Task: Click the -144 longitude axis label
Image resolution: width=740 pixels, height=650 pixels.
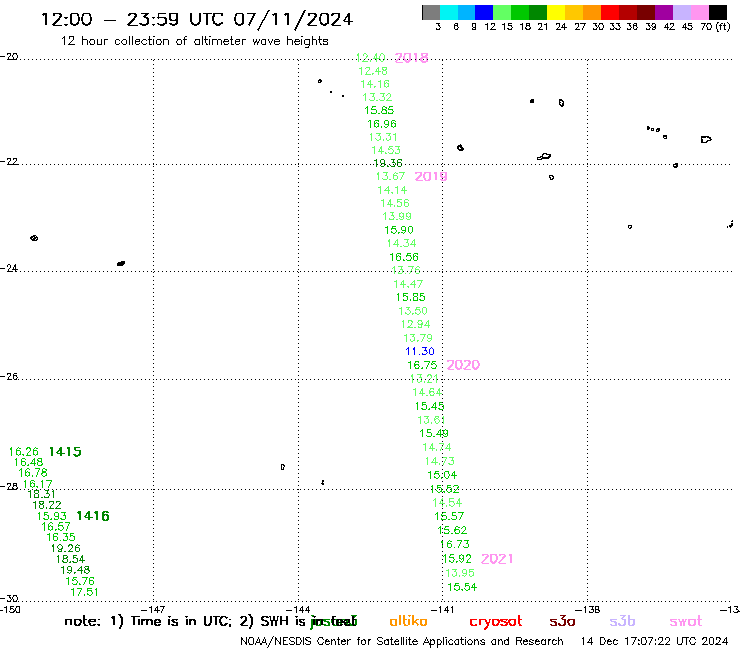Action: [298, 609]
